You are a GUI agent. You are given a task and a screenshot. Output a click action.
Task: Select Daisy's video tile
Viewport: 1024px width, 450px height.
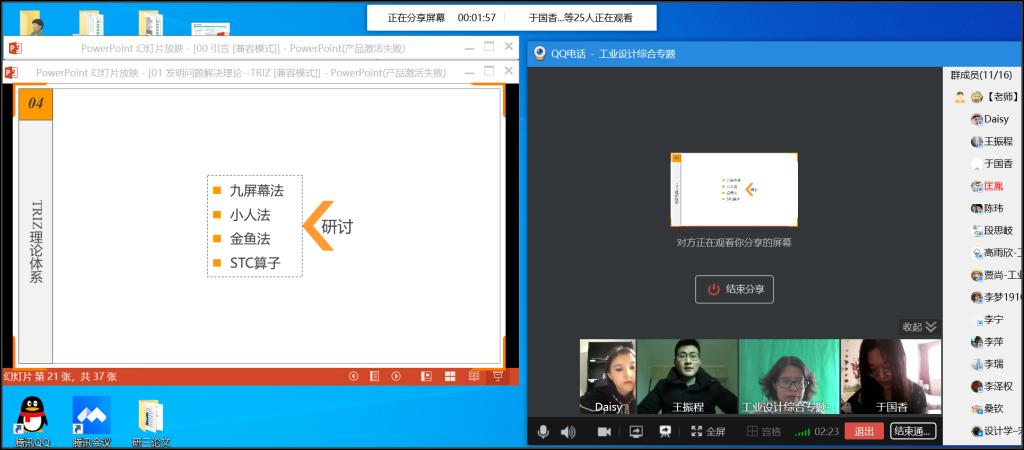(608, 376)
